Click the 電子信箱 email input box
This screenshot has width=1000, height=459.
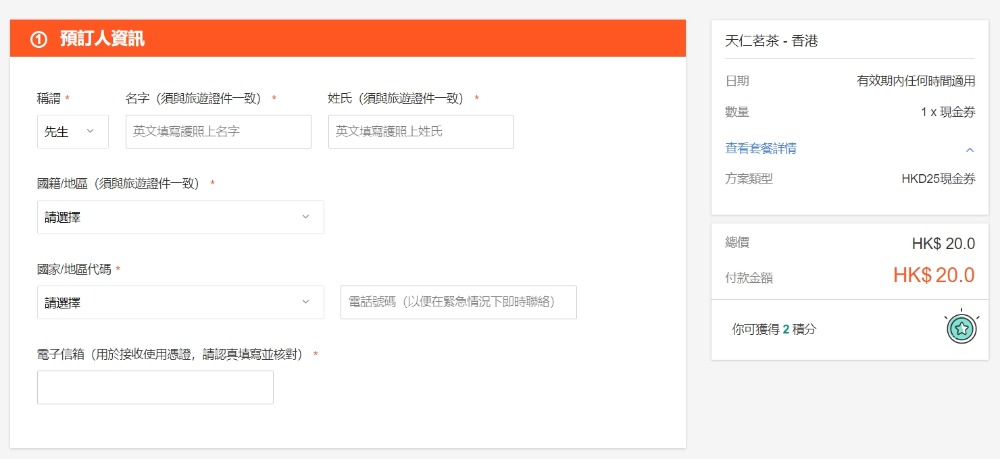click(x=155, y=387)
